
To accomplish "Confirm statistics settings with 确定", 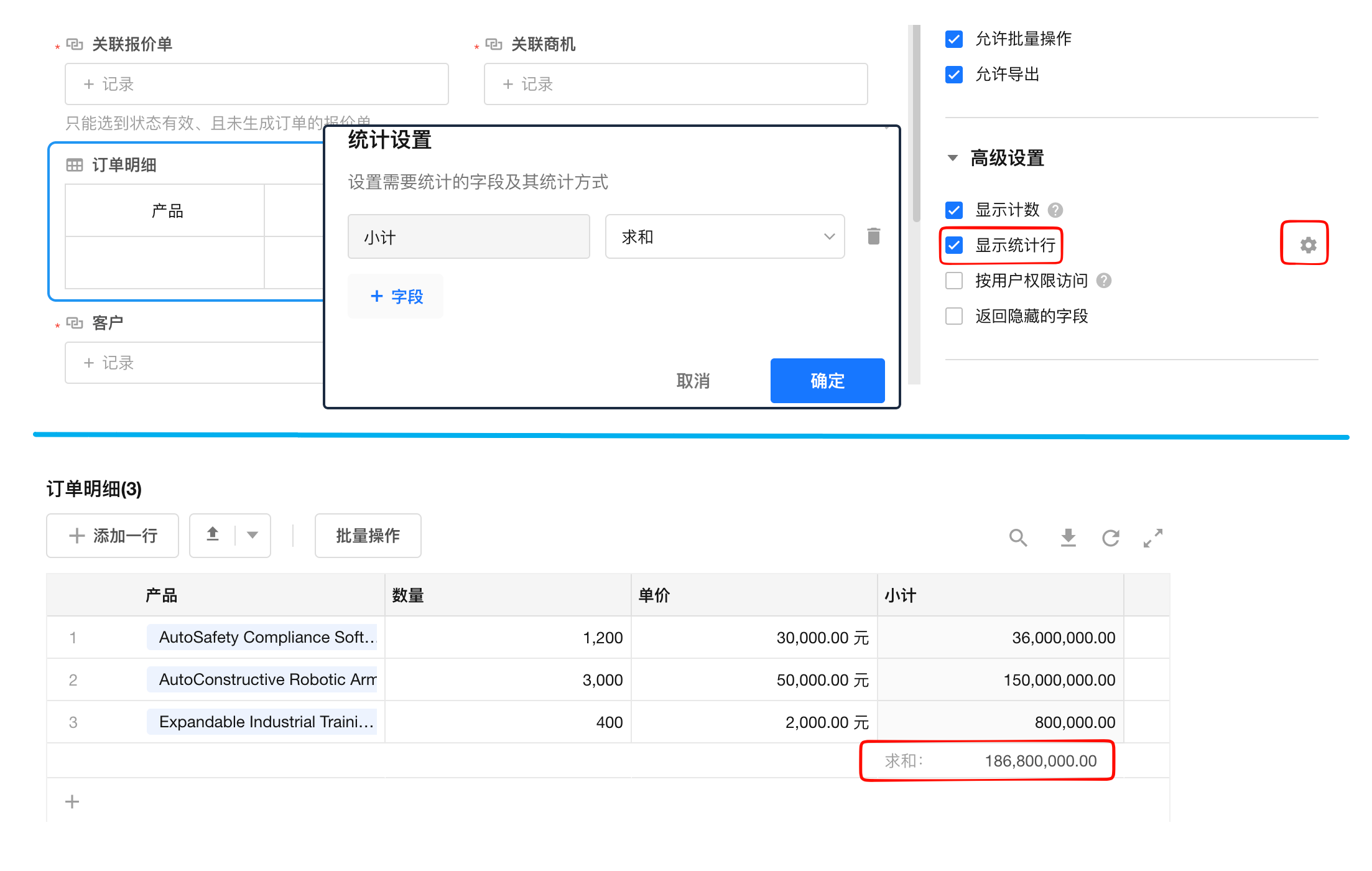I will (827, 380).
